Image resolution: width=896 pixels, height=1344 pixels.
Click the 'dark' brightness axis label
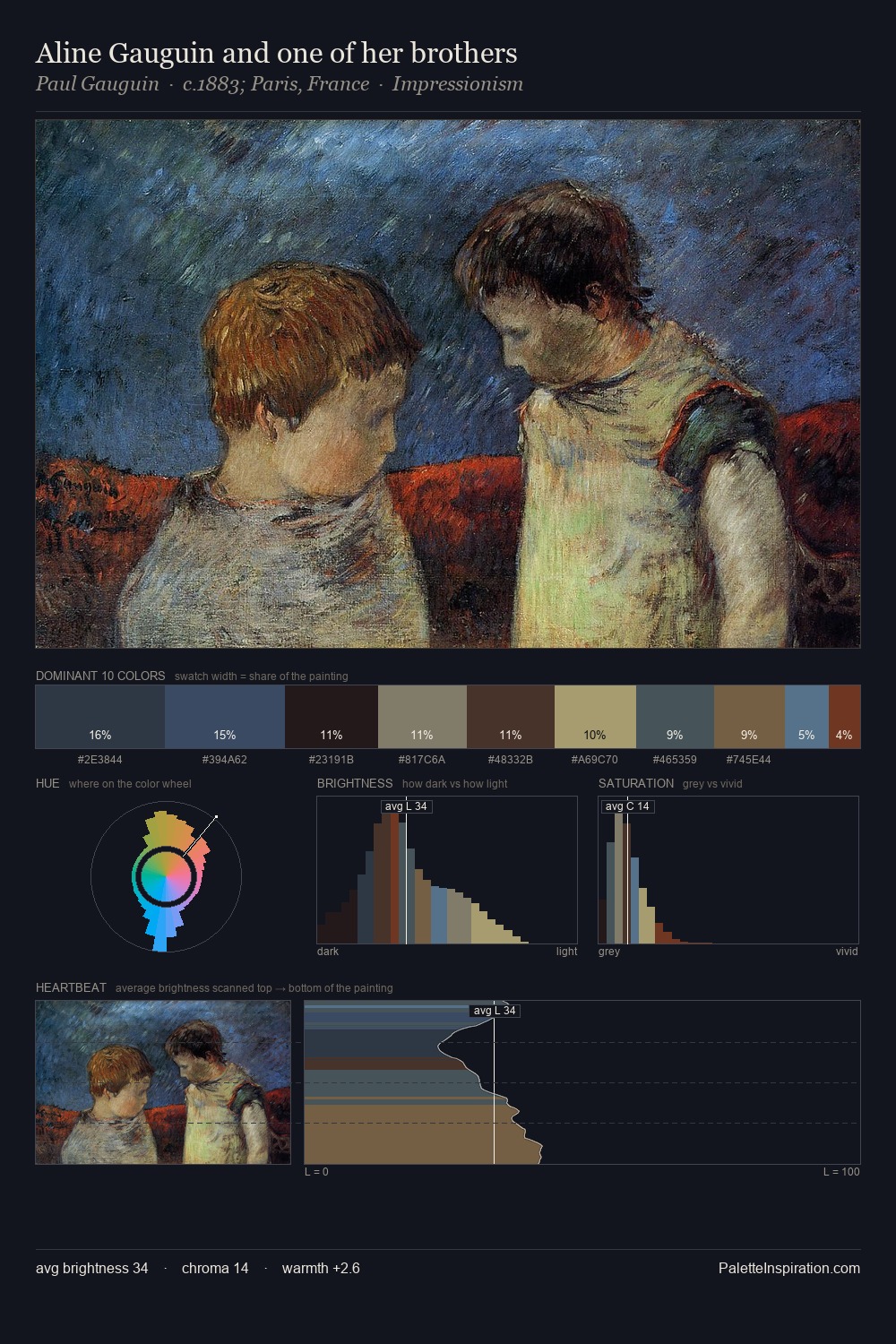click(328, 952)
